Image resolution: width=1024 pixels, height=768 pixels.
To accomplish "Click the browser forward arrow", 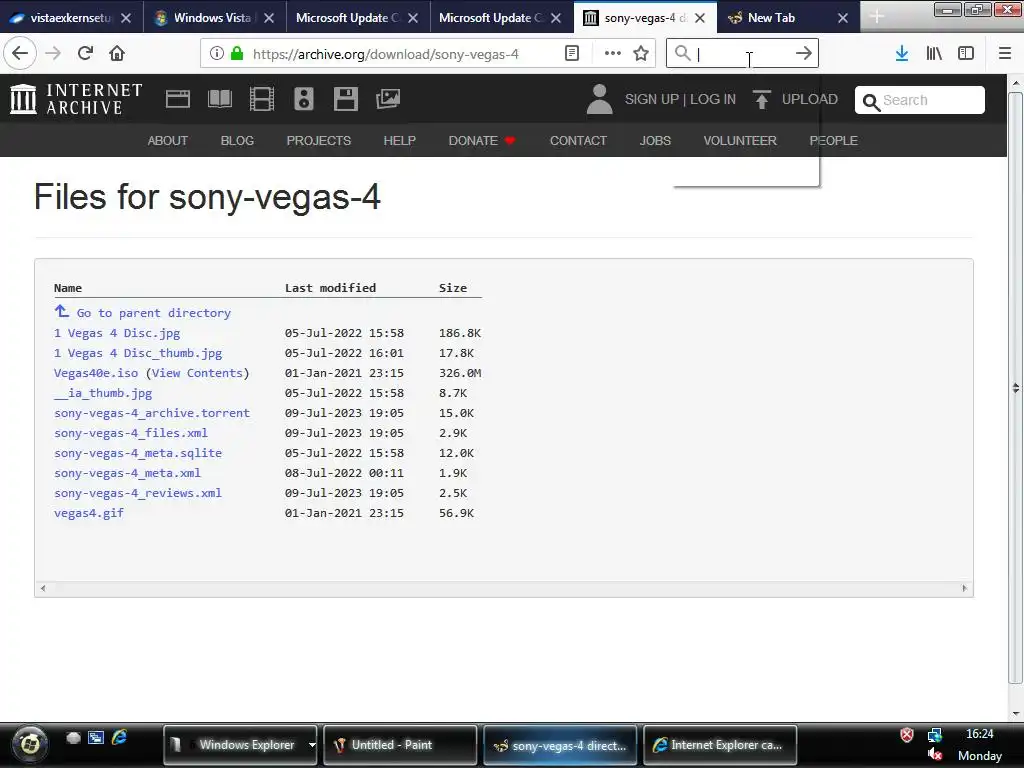I will (x=53, y=53).
